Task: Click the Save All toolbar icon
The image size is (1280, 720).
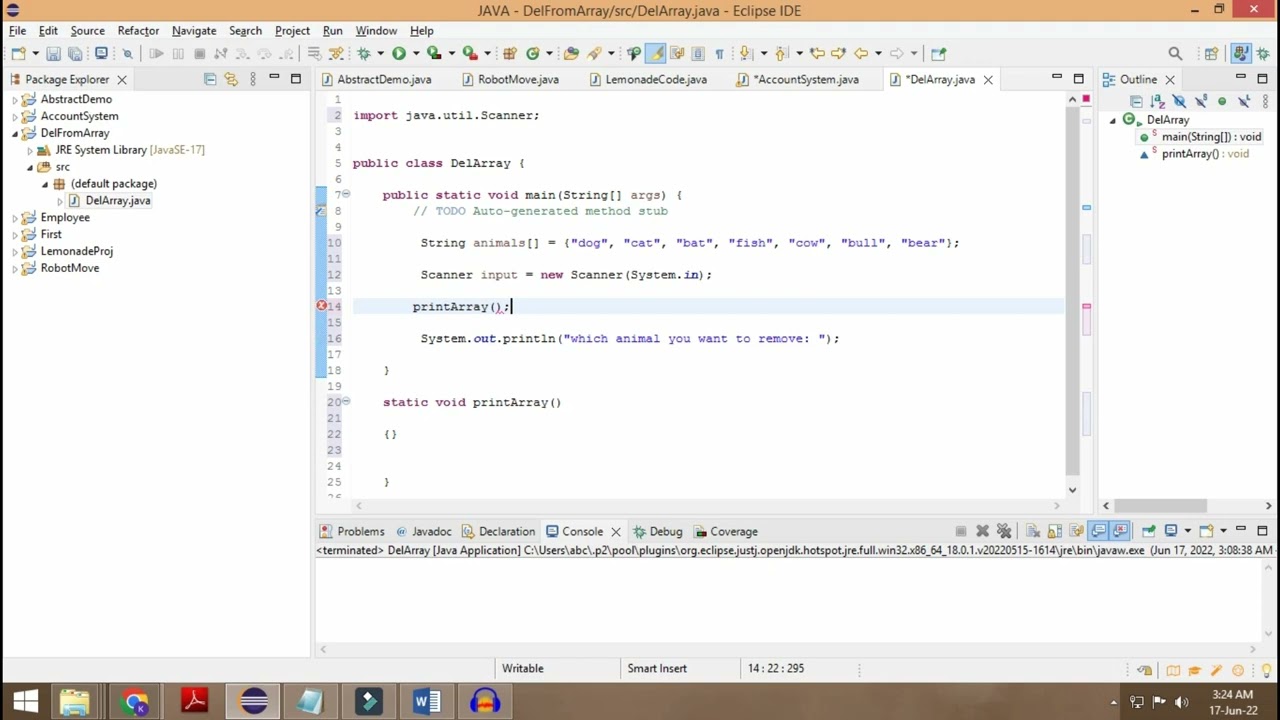Action: [x=75, y=53]
